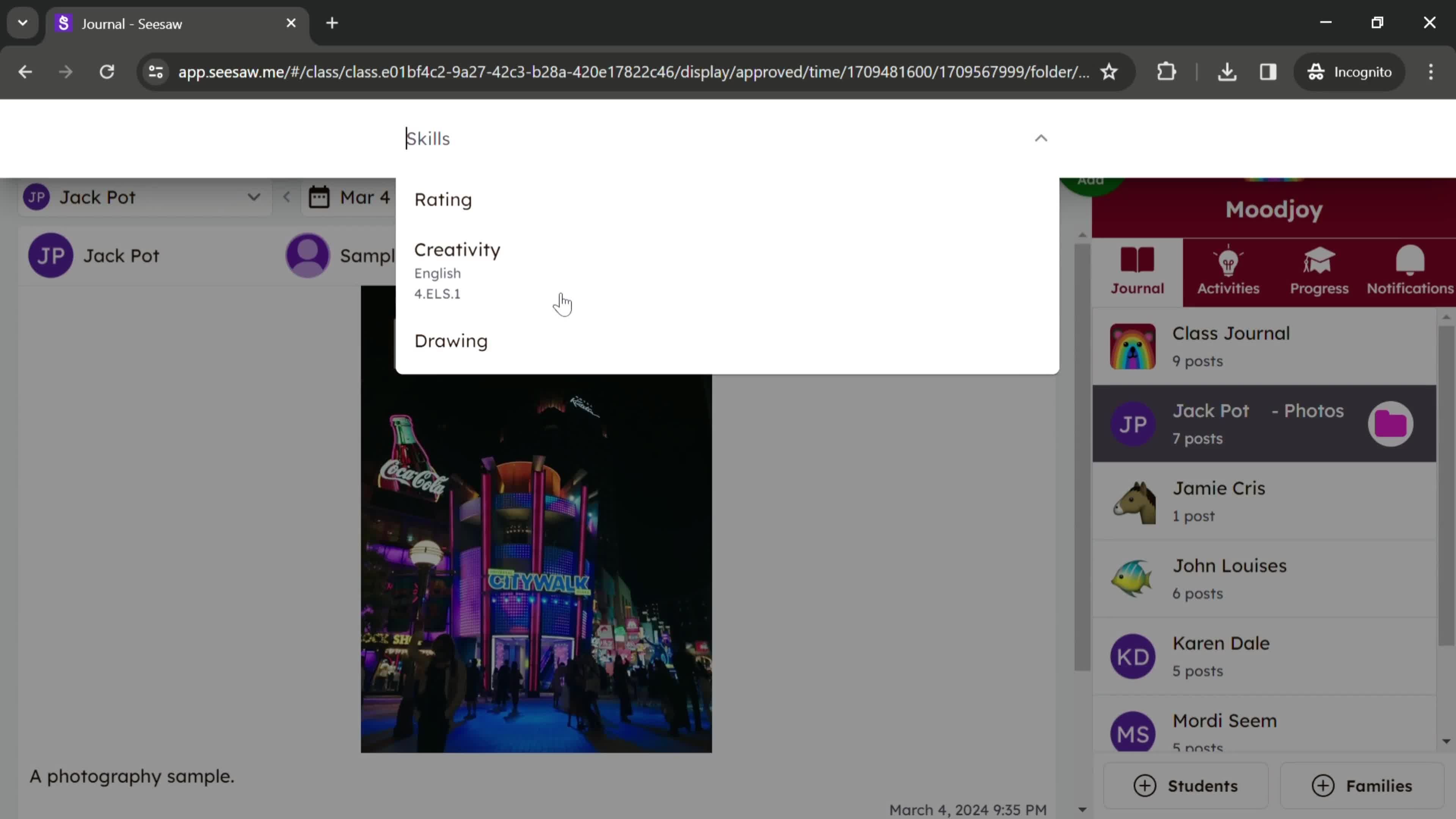Click the photography sample caption
The height and width of the screenshot is (819, 1456).
(132, 777)
